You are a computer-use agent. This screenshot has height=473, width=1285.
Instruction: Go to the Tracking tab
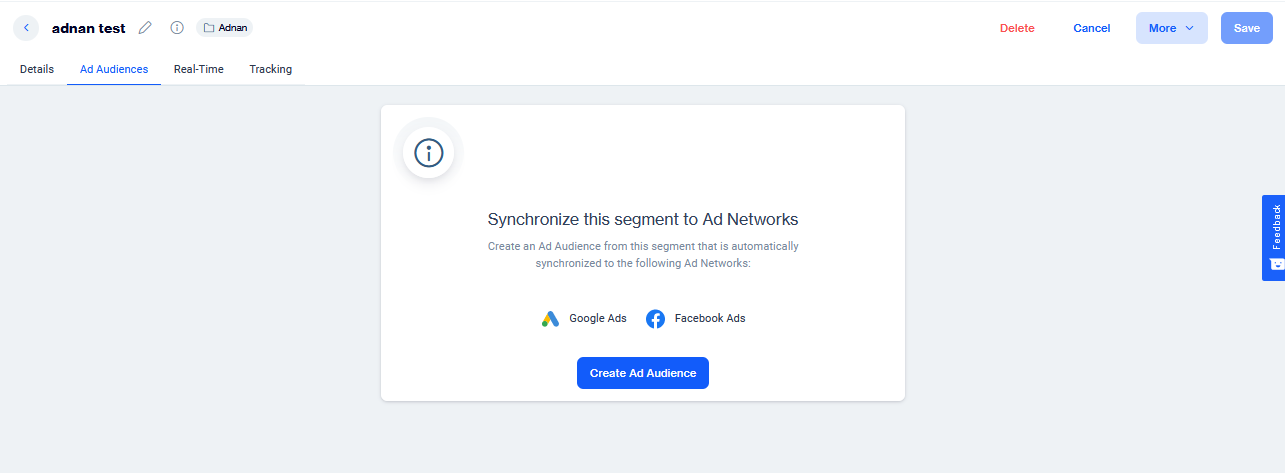271,69
